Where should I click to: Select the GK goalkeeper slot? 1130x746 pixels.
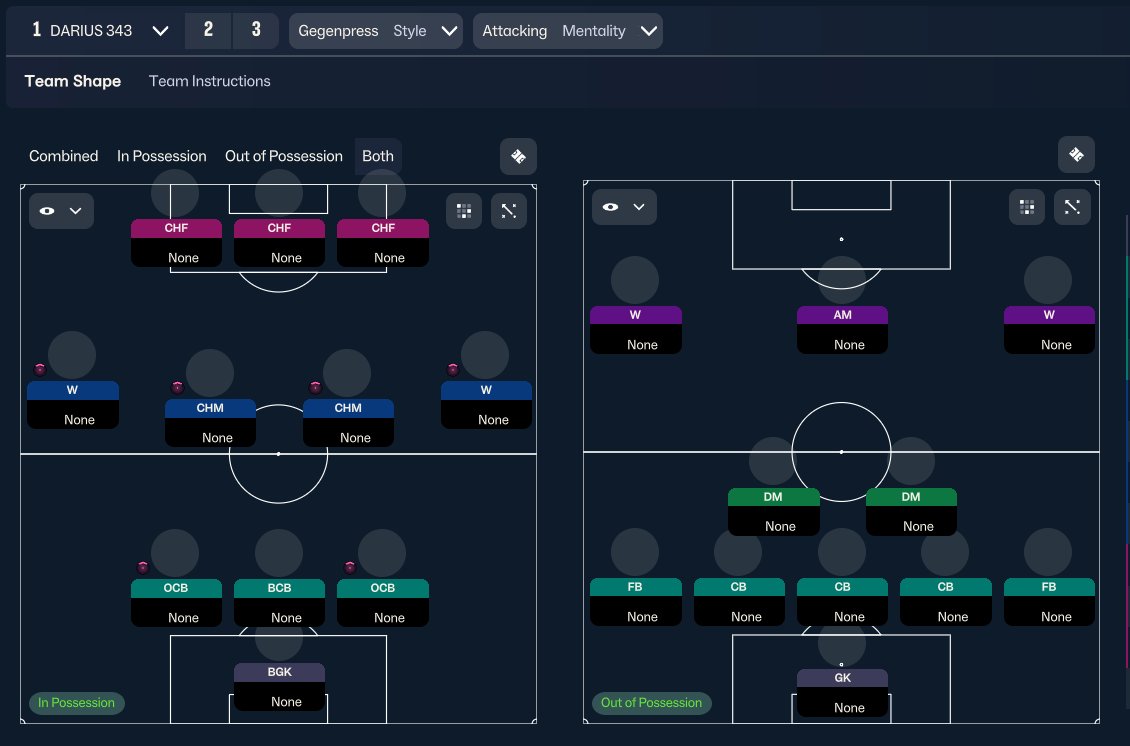[x=842, y=693]
